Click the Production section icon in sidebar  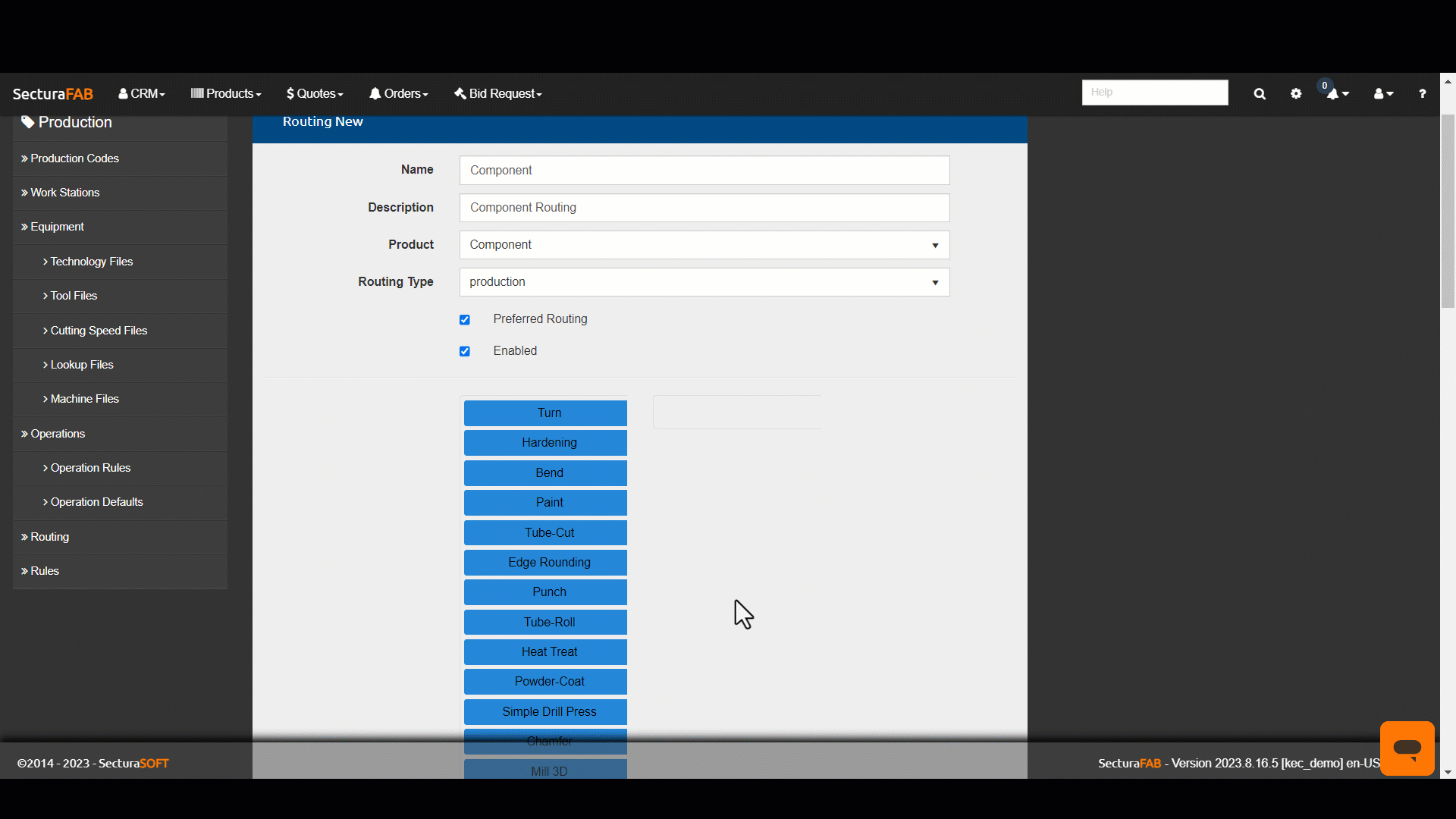(x=28, y=122)
